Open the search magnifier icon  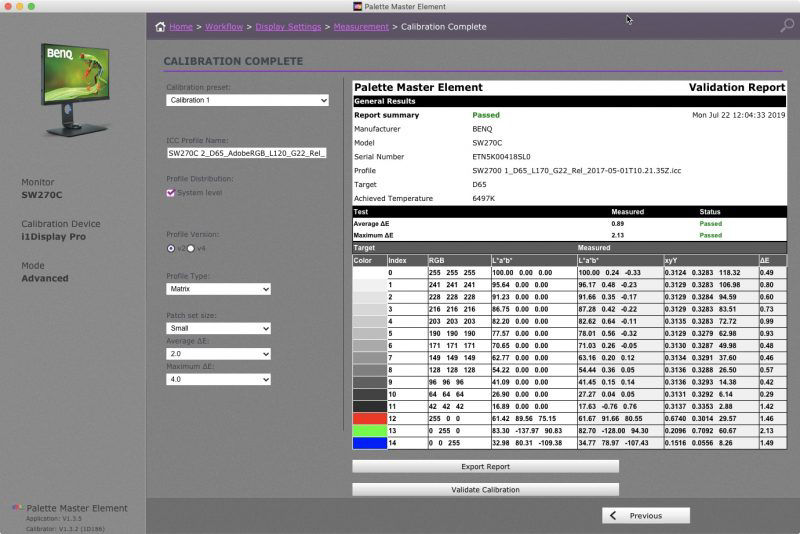(787, 25)
